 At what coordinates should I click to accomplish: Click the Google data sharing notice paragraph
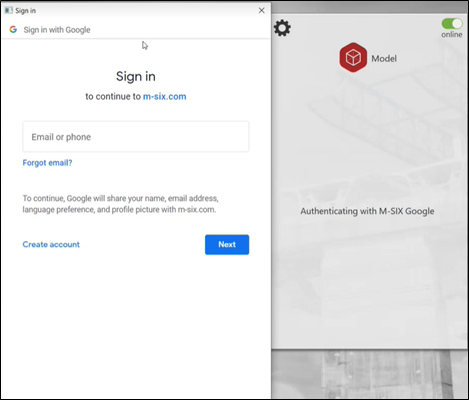tap(120, 204)
